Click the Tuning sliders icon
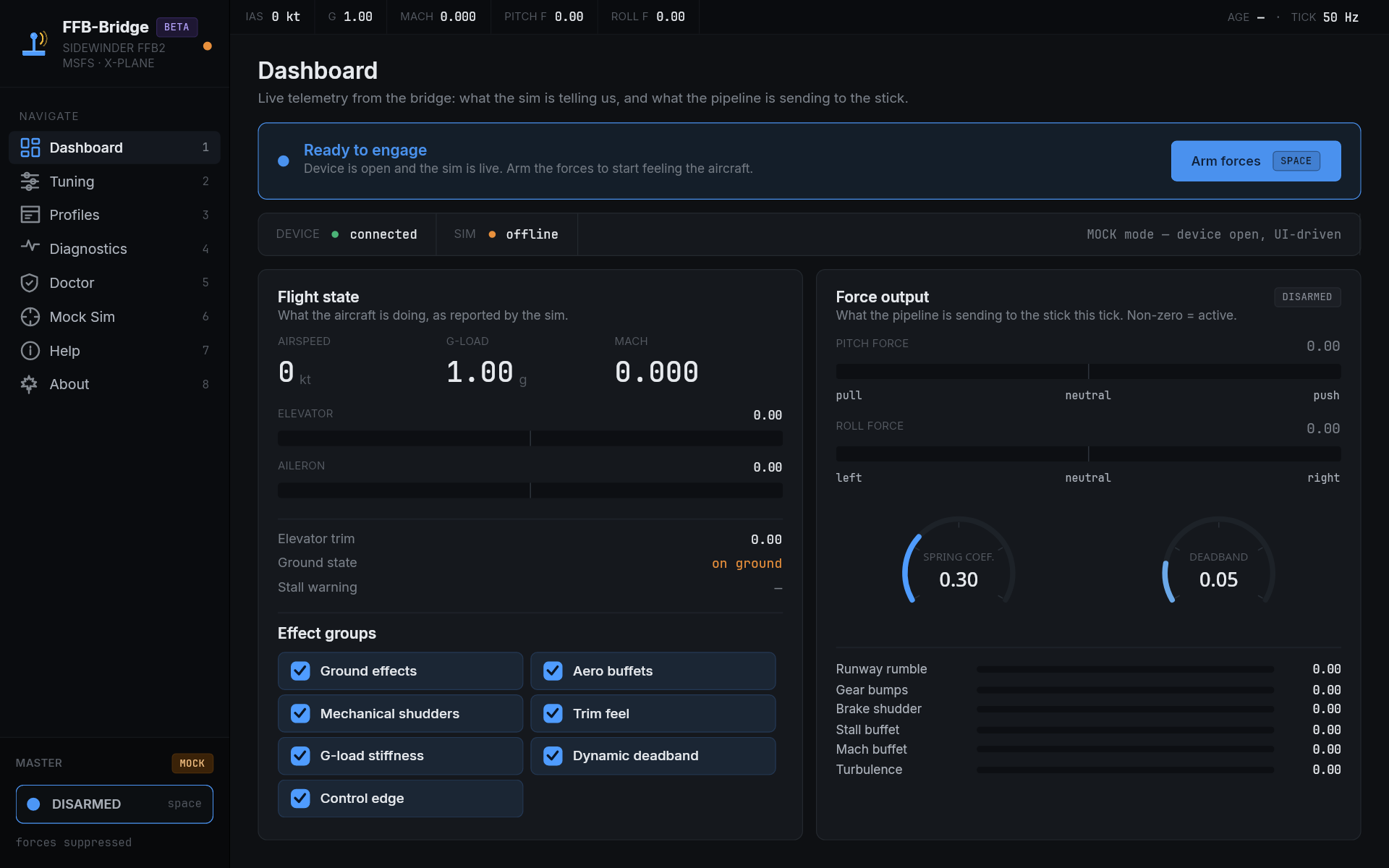This screenshot has height=868, width=1389. tap(30, 182)
